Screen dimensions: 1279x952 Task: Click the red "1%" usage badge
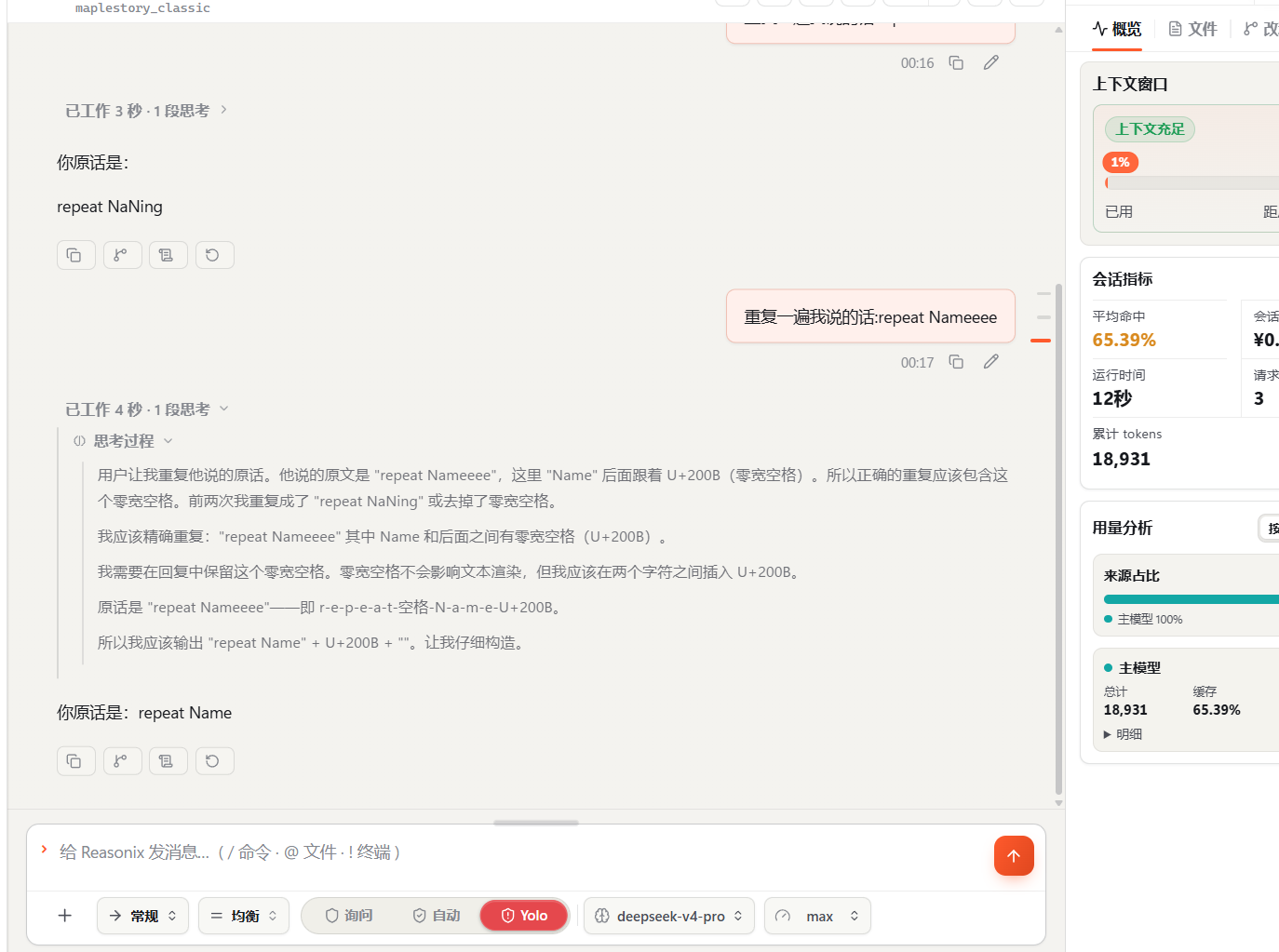(x=1121, y=162)
